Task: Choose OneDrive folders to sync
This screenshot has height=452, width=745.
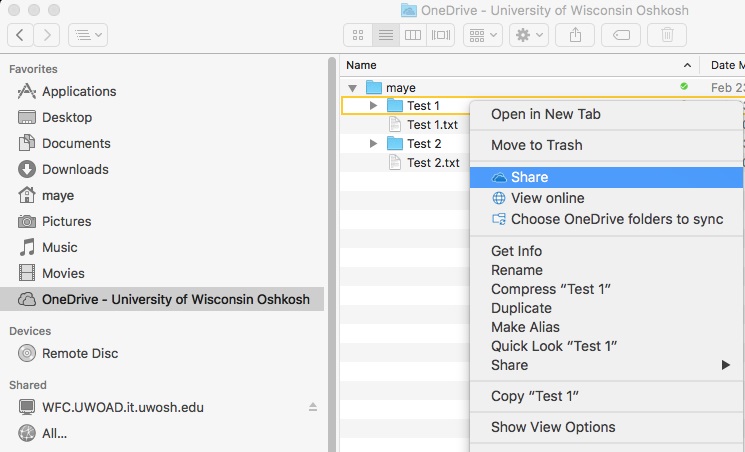Action: (x=606, y=219)
